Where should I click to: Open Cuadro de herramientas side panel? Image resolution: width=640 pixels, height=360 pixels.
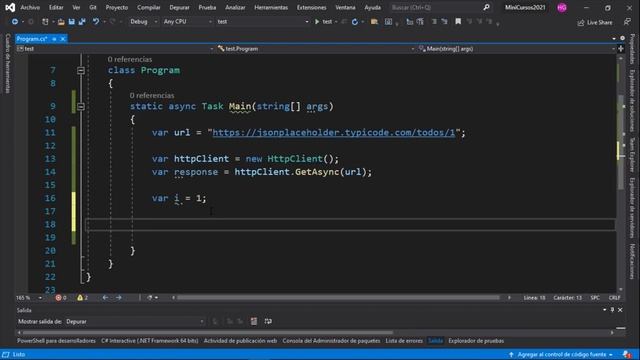tap(8, 64)
